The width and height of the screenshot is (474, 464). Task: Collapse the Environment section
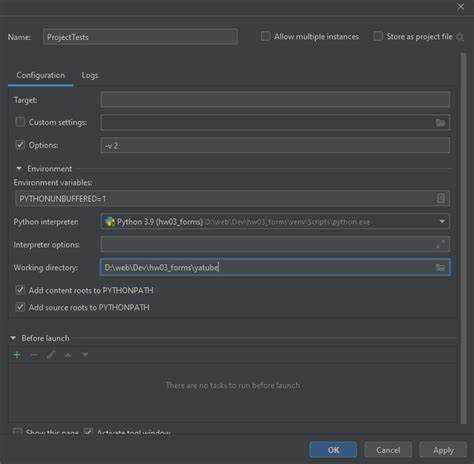(19, 169)
